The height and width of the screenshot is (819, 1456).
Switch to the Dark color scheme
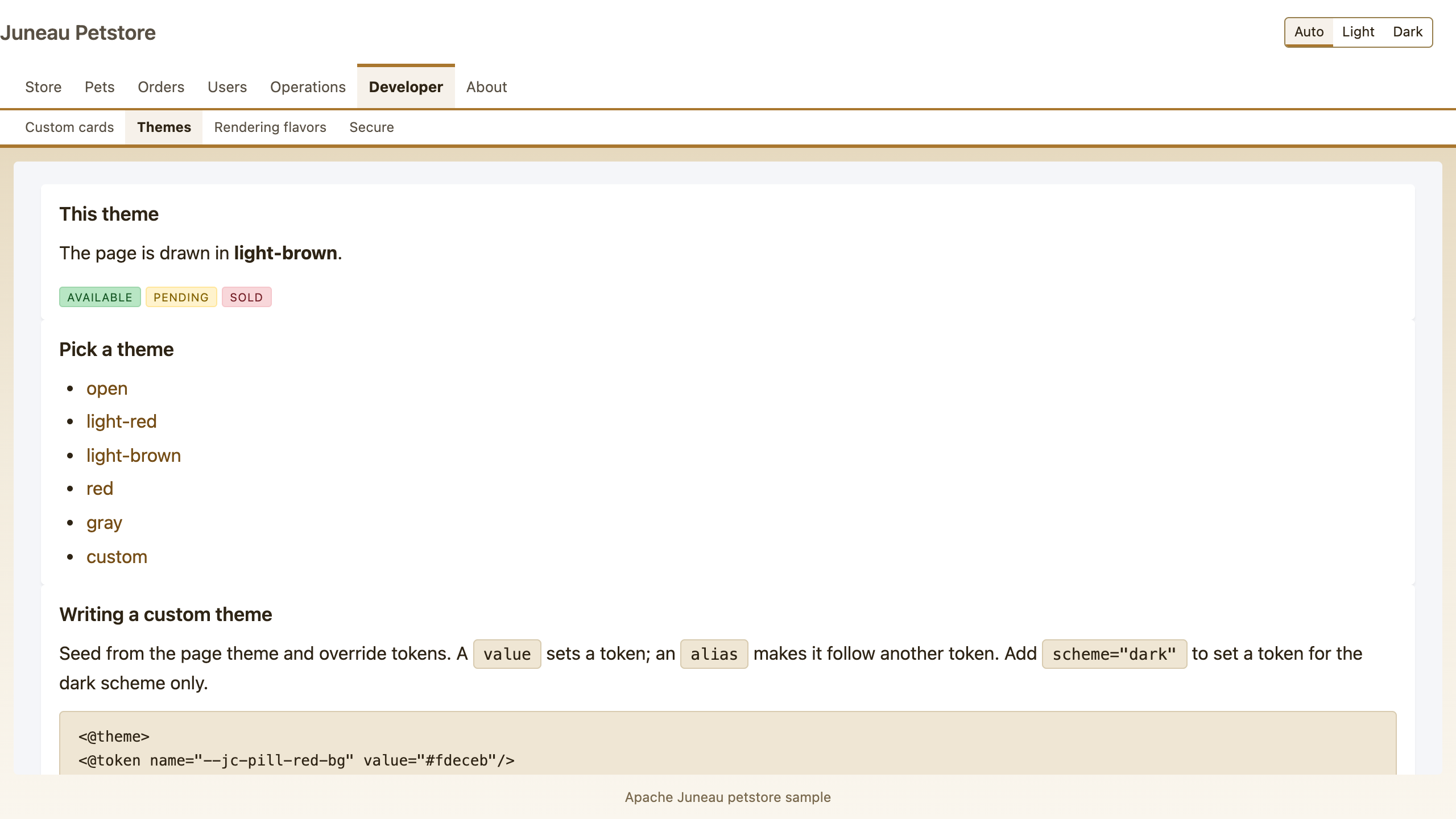tap(1408, 32)
